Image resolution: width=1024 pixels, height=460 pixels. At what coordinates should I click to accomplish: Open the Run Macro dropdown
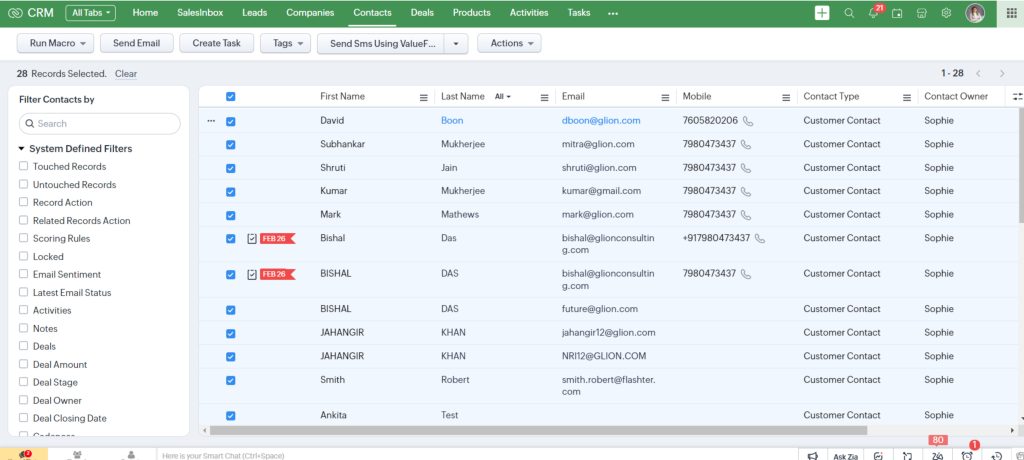[x=56, y=44]
